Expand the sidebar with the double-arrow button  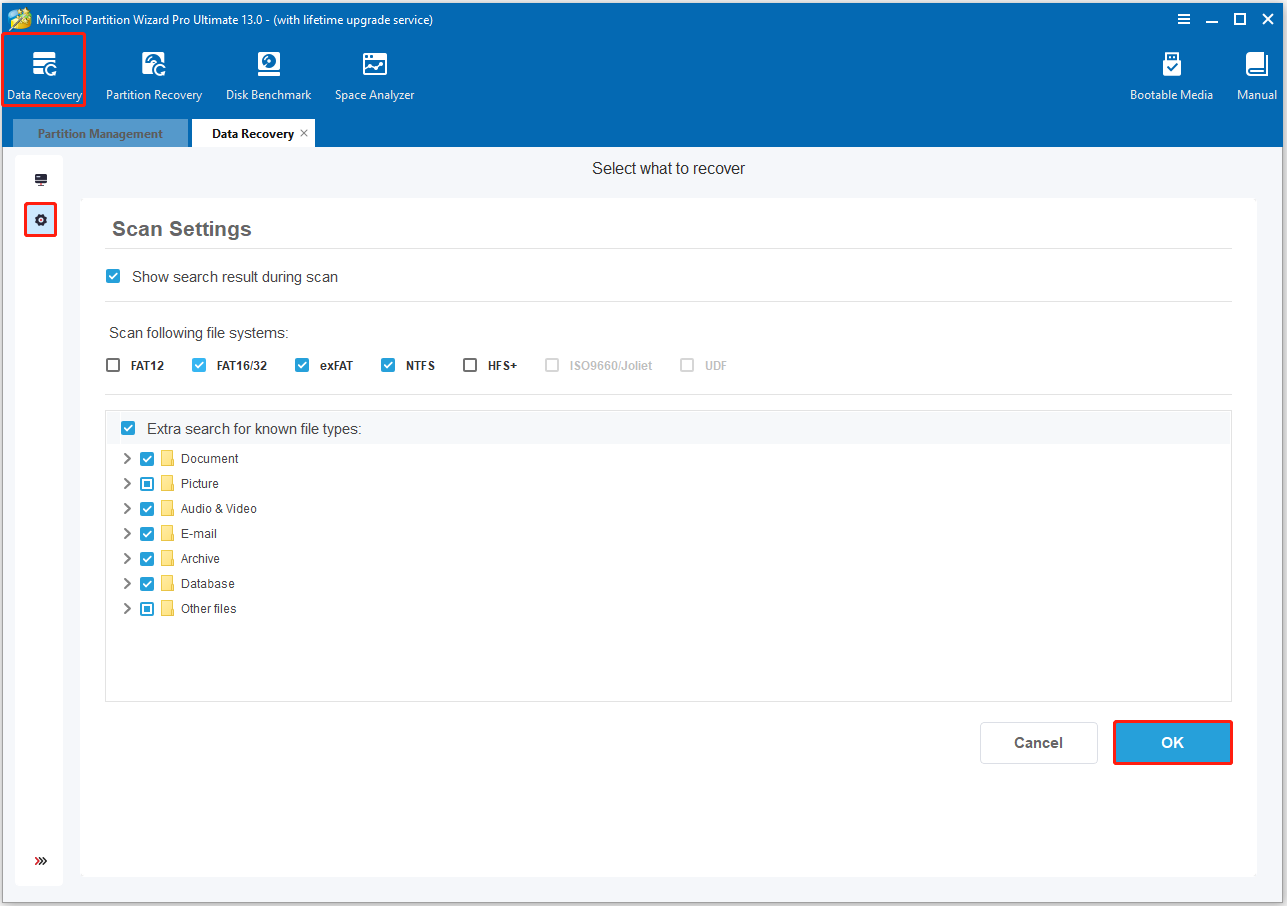point(40,860)
